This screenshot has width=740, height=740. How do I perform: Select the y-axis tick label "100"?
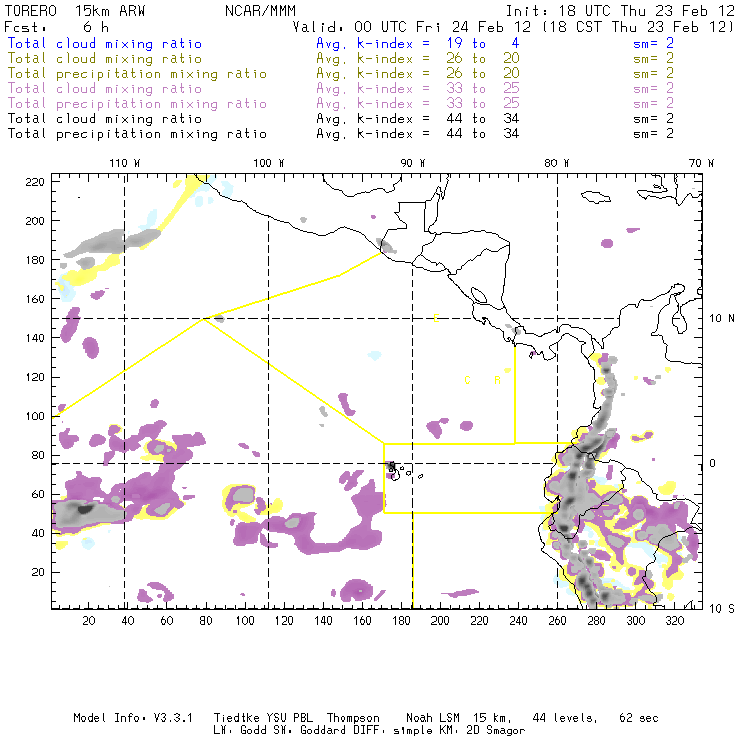[x=34, y=416]
